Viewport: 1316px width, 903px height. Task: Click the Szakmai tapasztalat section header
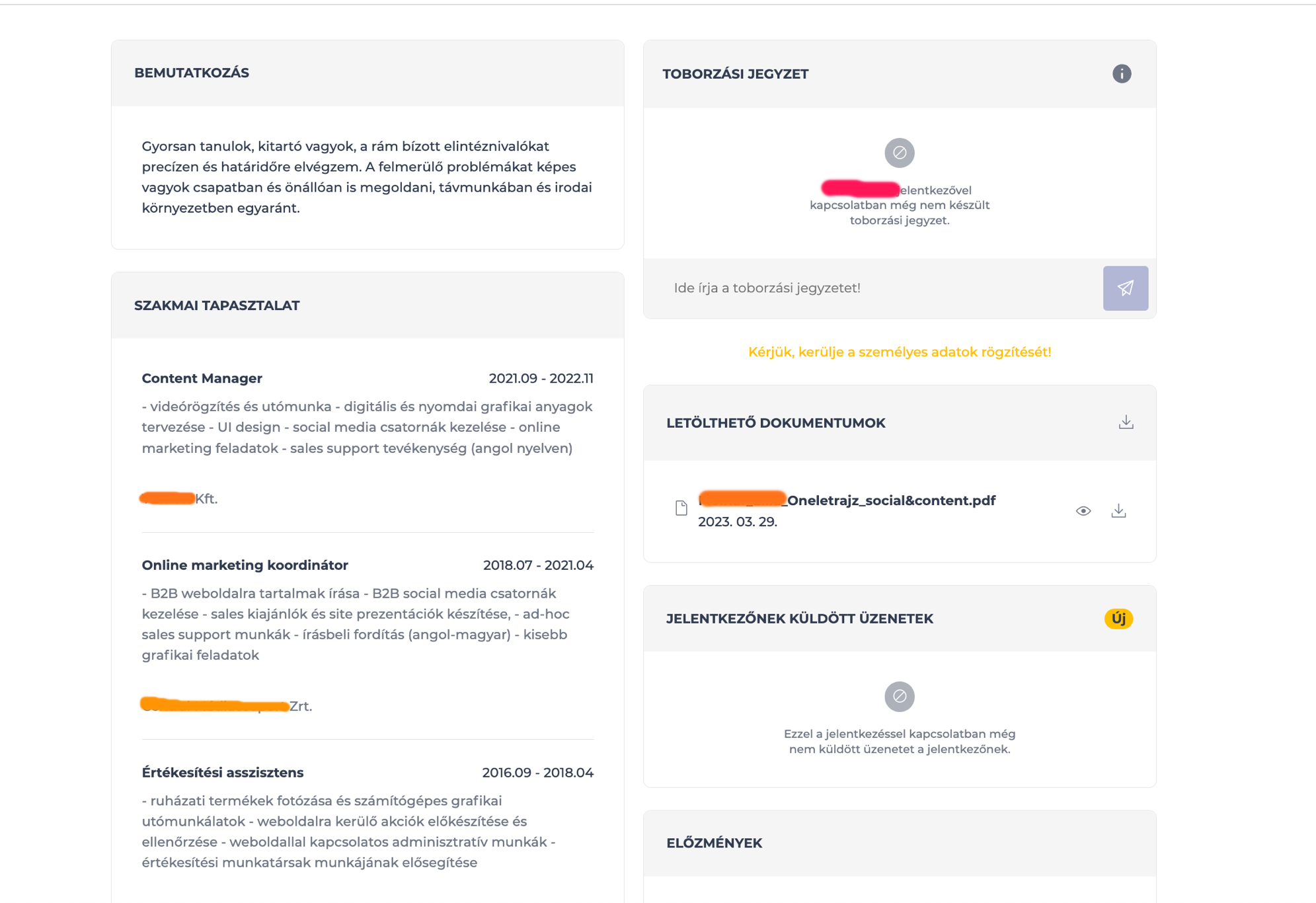(217, 305)
